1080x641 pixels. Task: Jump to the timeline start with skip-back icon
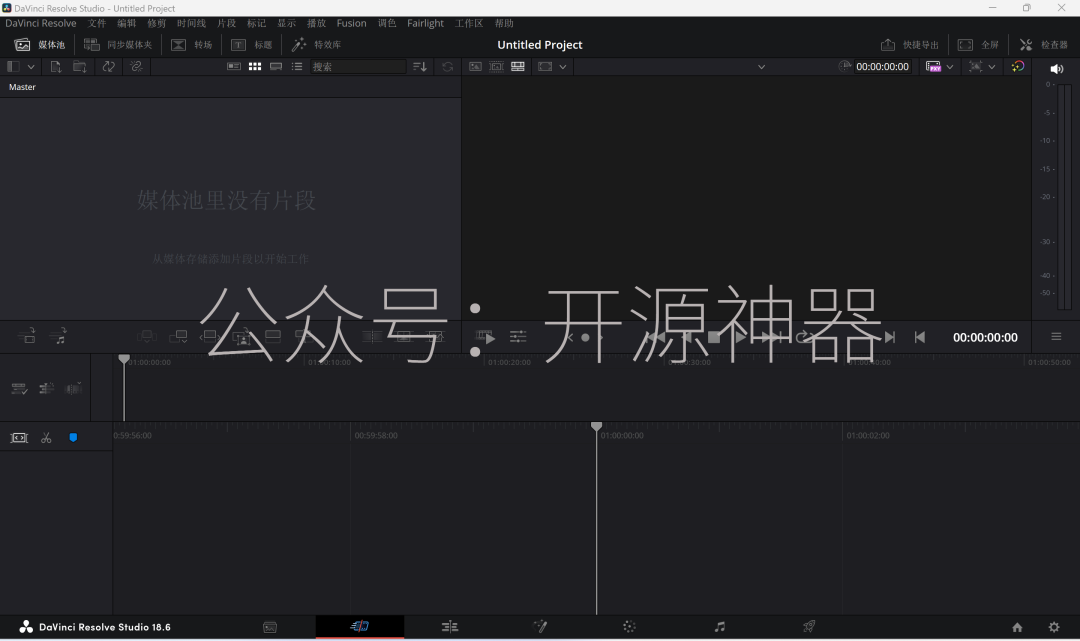(920, 337)
